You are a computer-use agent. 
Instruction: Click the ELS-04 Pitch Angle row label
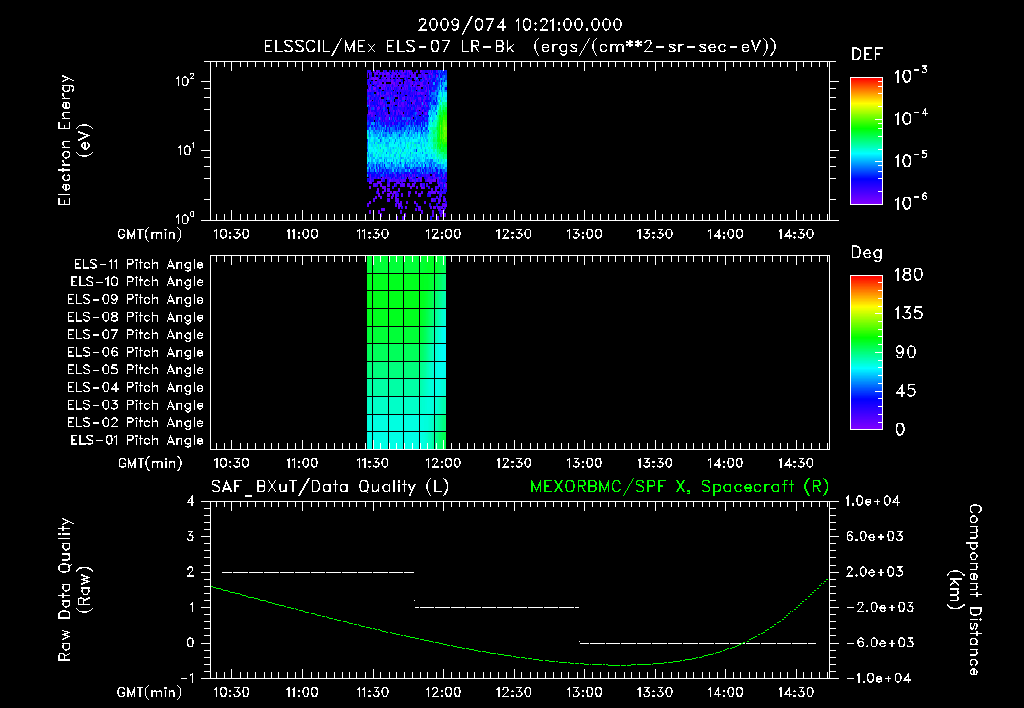pos(136,387)
